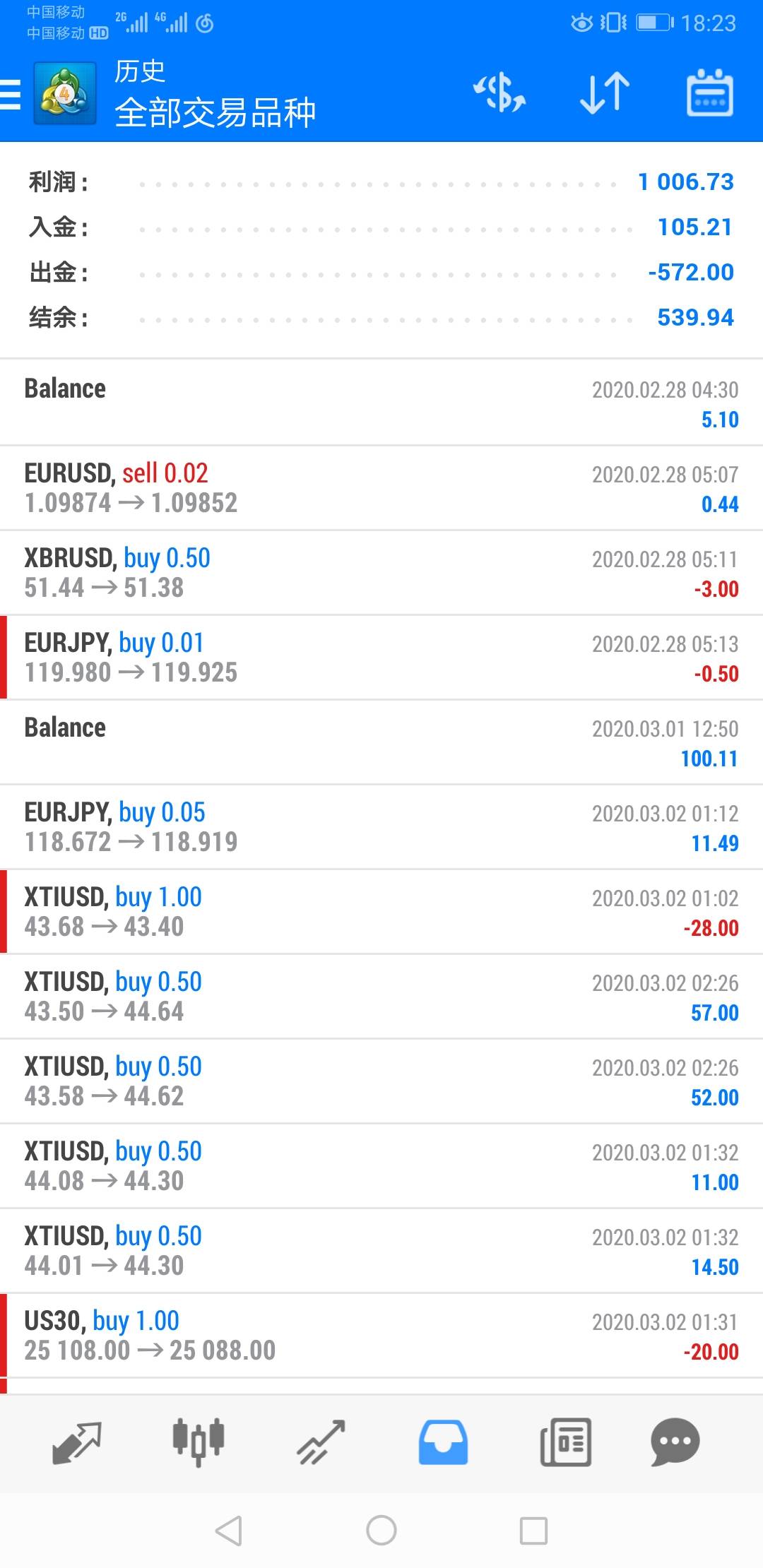This screenshot has height=1568, width=763.
Task: Switch to the Chart candlestick tab
Action: click(199, 1443)
